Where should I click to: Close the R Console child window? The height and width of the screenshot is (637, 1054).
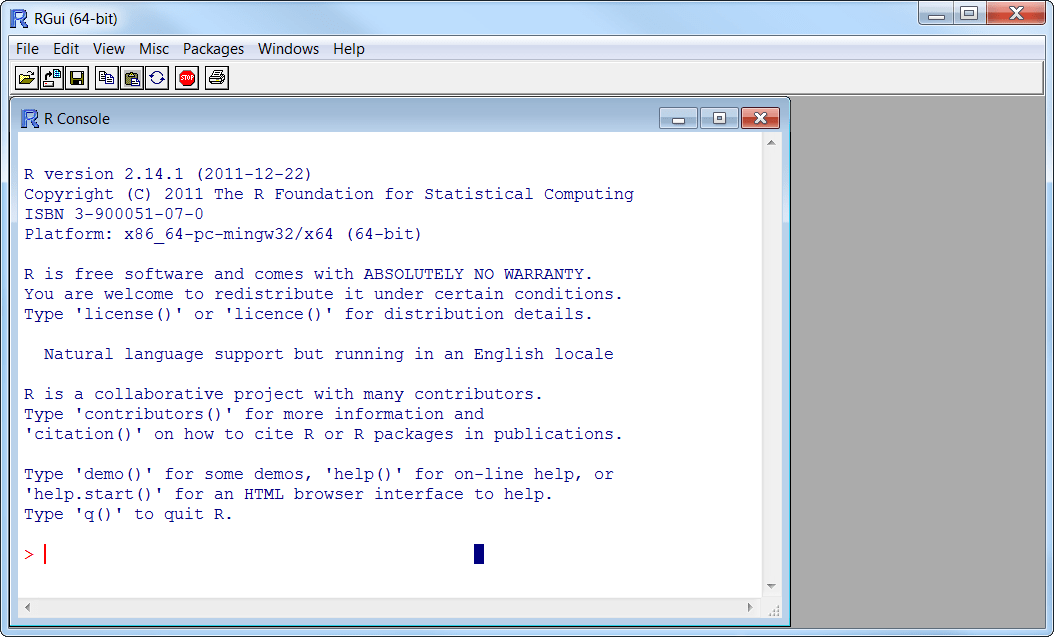coord(760,118)
